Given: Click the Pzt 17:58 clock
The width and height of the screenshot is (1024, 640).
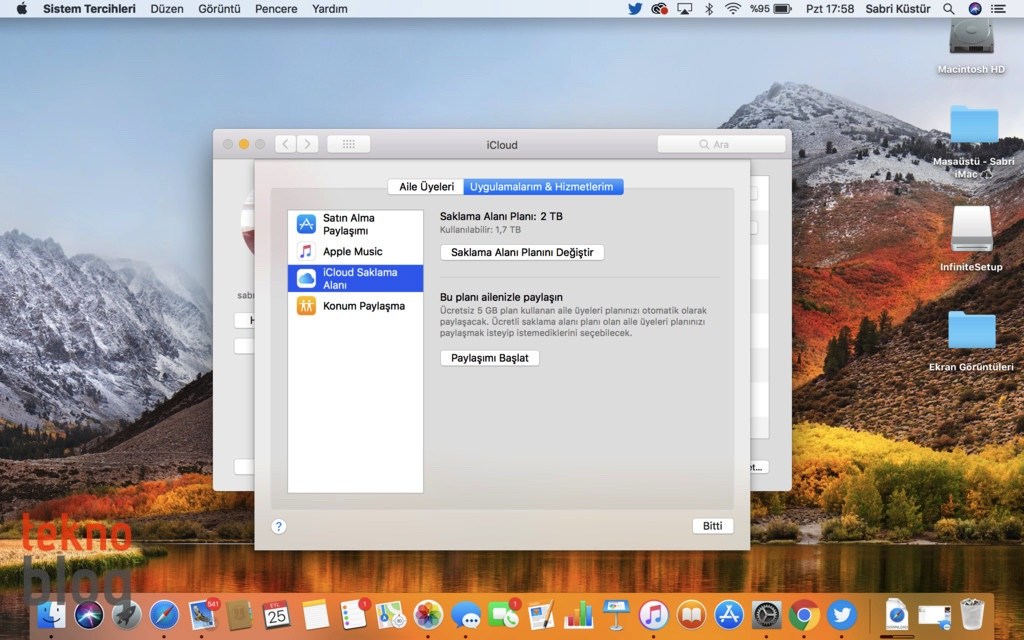Looking at the screenshot, I should (x=830, y=8).
